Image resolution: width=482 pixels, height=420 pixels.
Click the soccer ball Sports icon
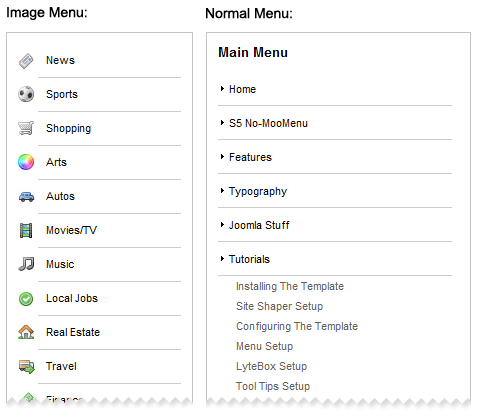pyautogui.click(x=26, y=94)
